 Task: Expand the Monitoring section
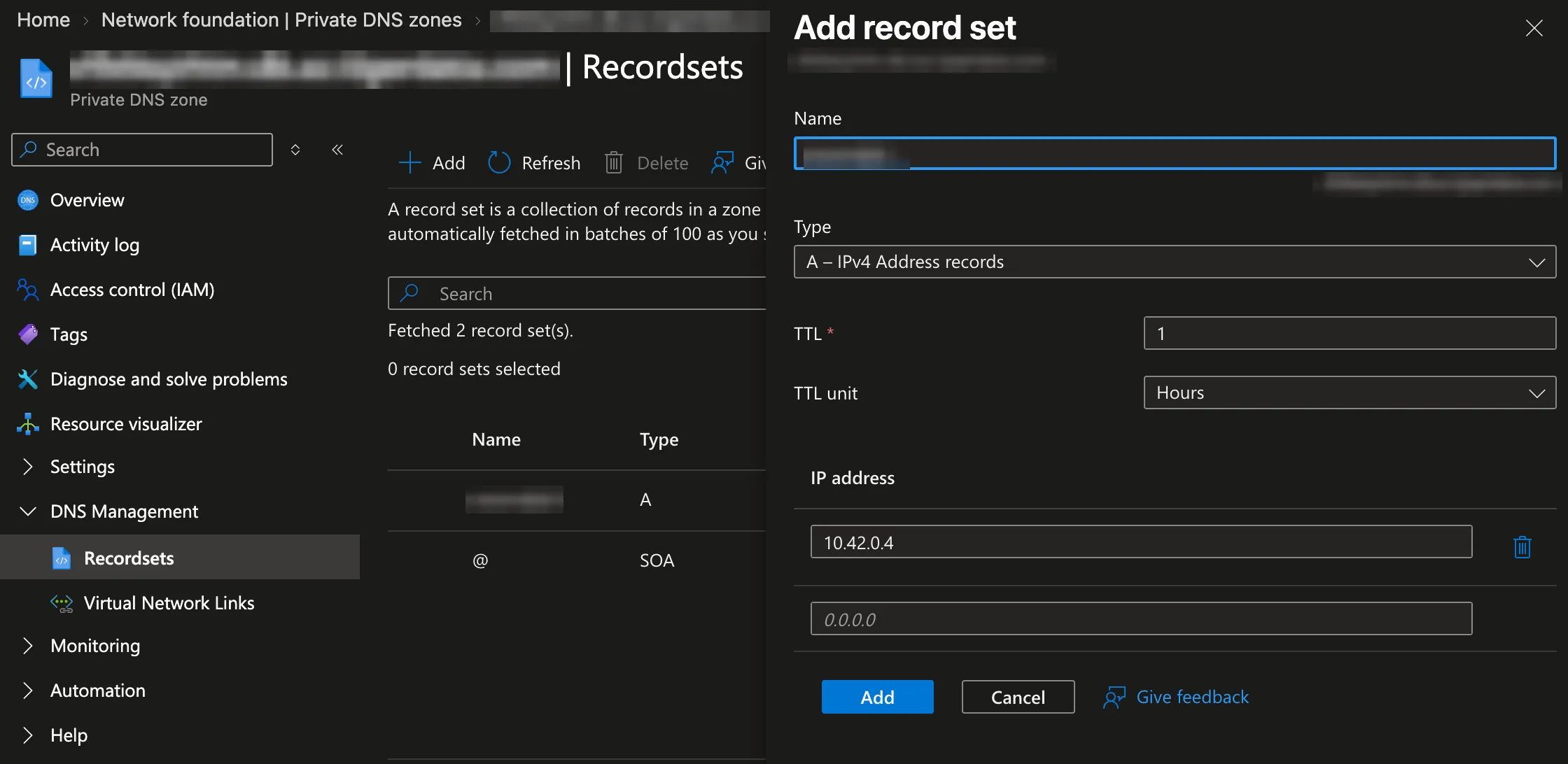click(x=27, y=646)
